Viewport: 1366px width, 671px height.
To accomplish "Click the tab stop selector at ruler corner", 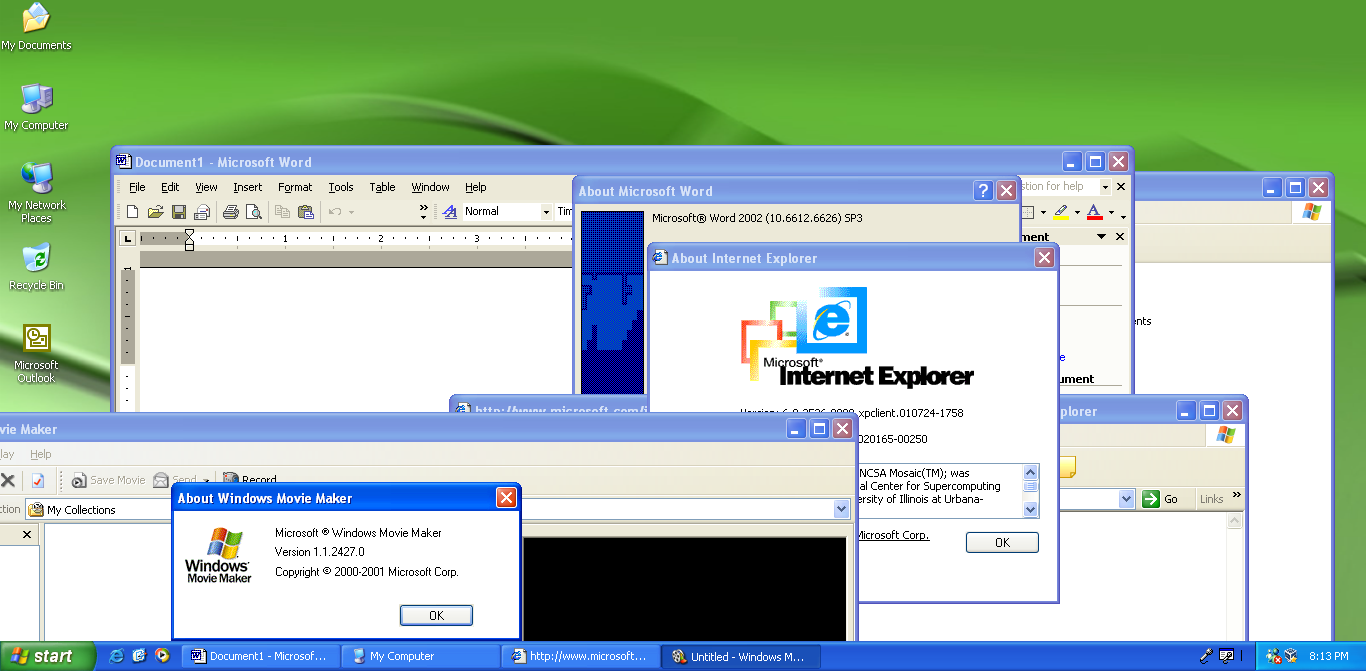I will (x=127, y=238).
